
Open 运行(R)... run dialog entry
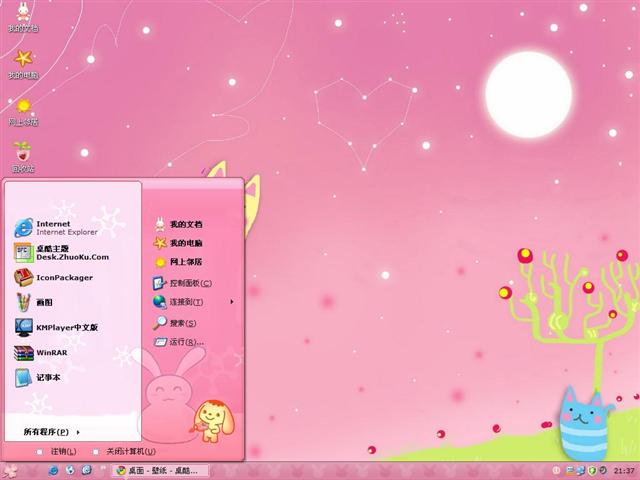[178, 342]
